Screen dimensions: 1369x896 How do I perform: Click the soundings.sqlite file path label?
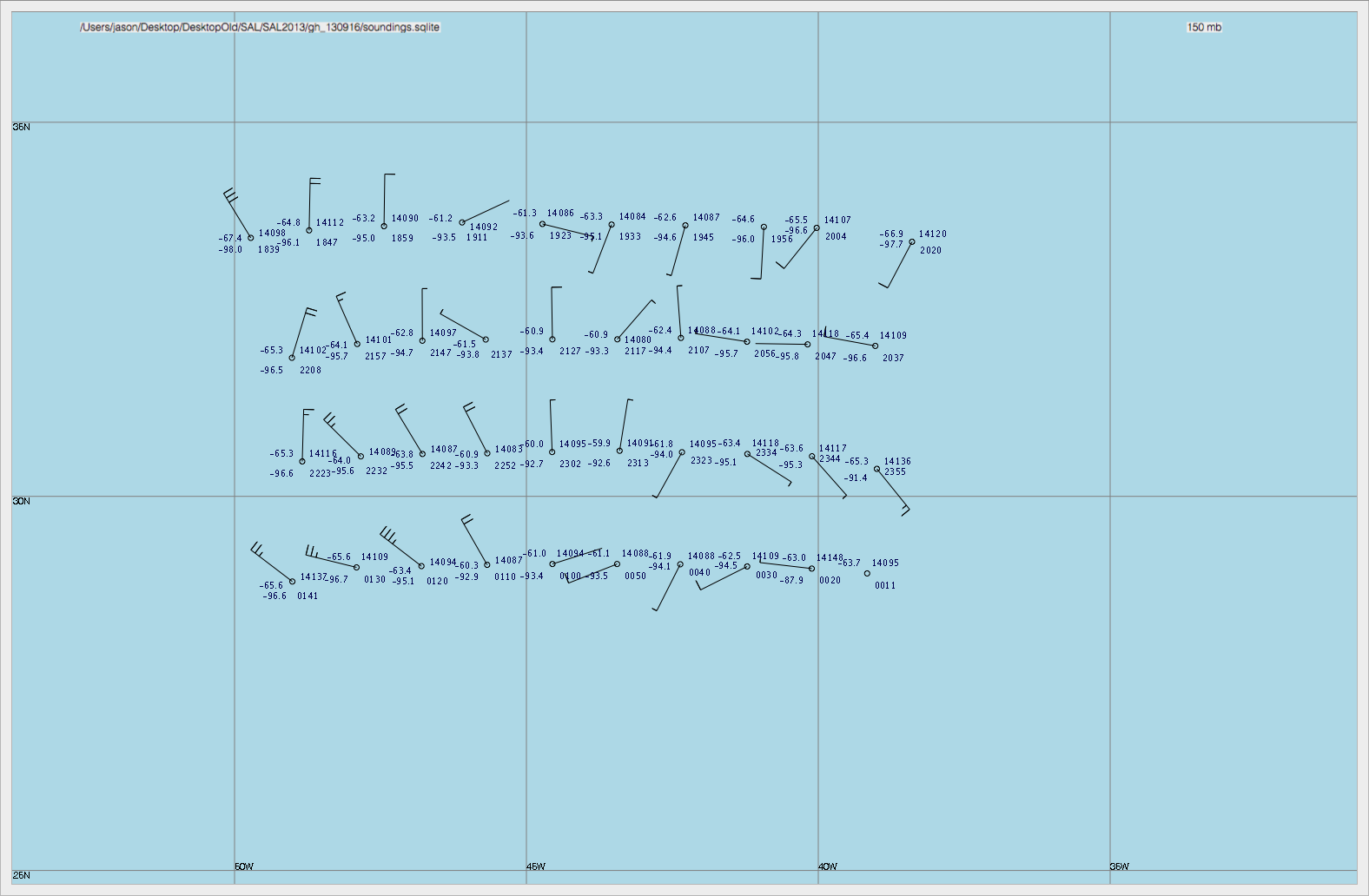pos(260,27)
